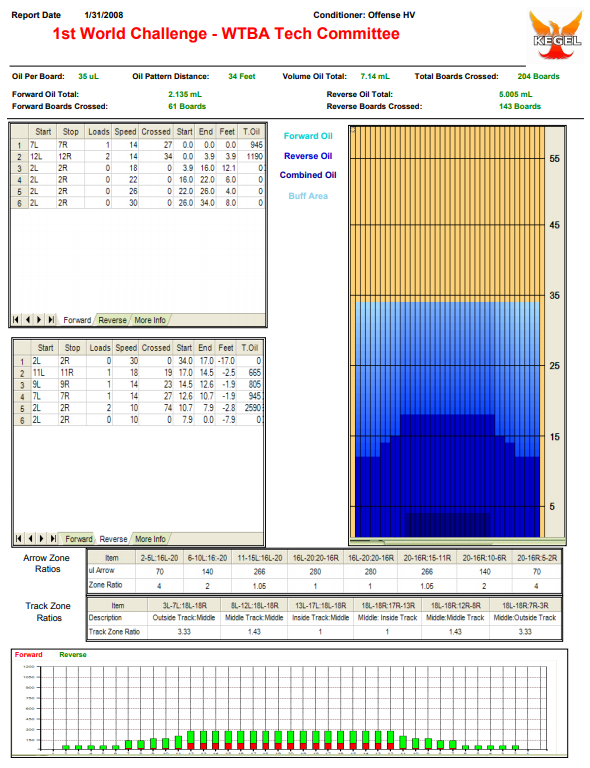Click 1st World Challenge title
Viewport: 590px width, 768px height.
[x=226, y=33]
